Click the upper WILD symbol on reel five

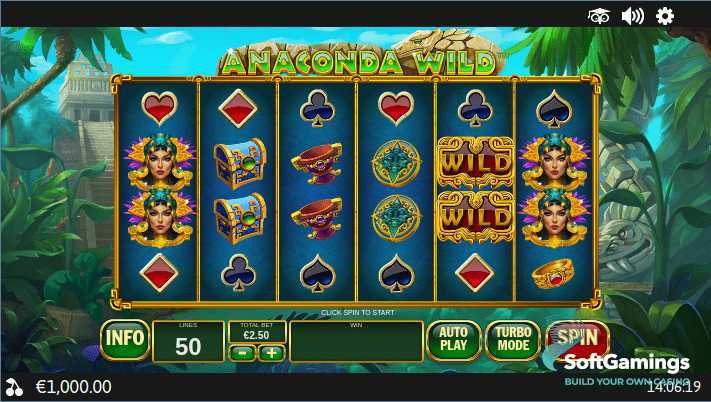(475, 163)
